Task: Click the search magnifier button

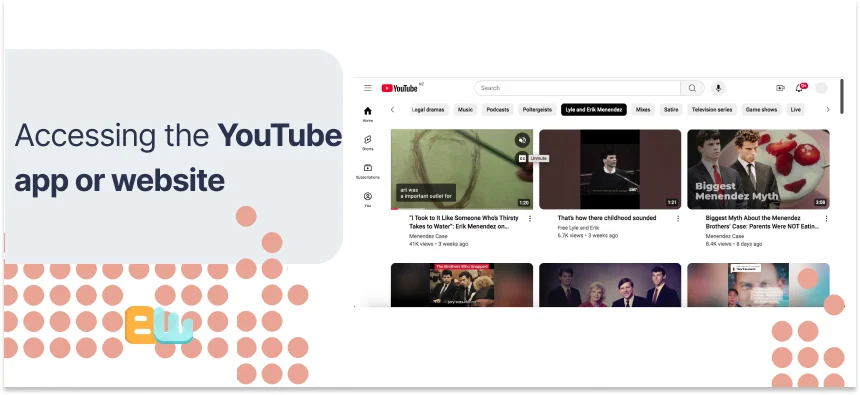Action: coord(692,88)
